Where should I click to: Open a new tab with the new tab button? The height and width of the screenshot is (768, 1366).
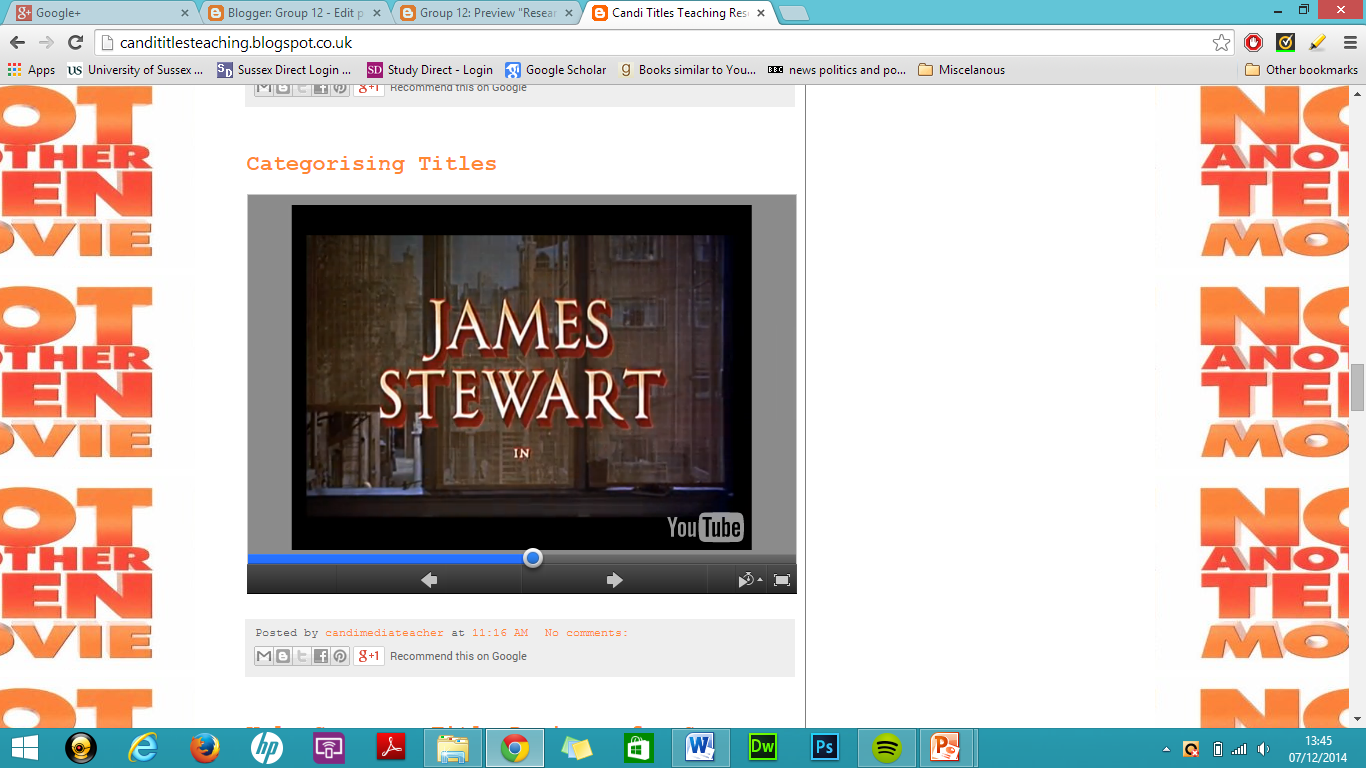tap(794, 14)
